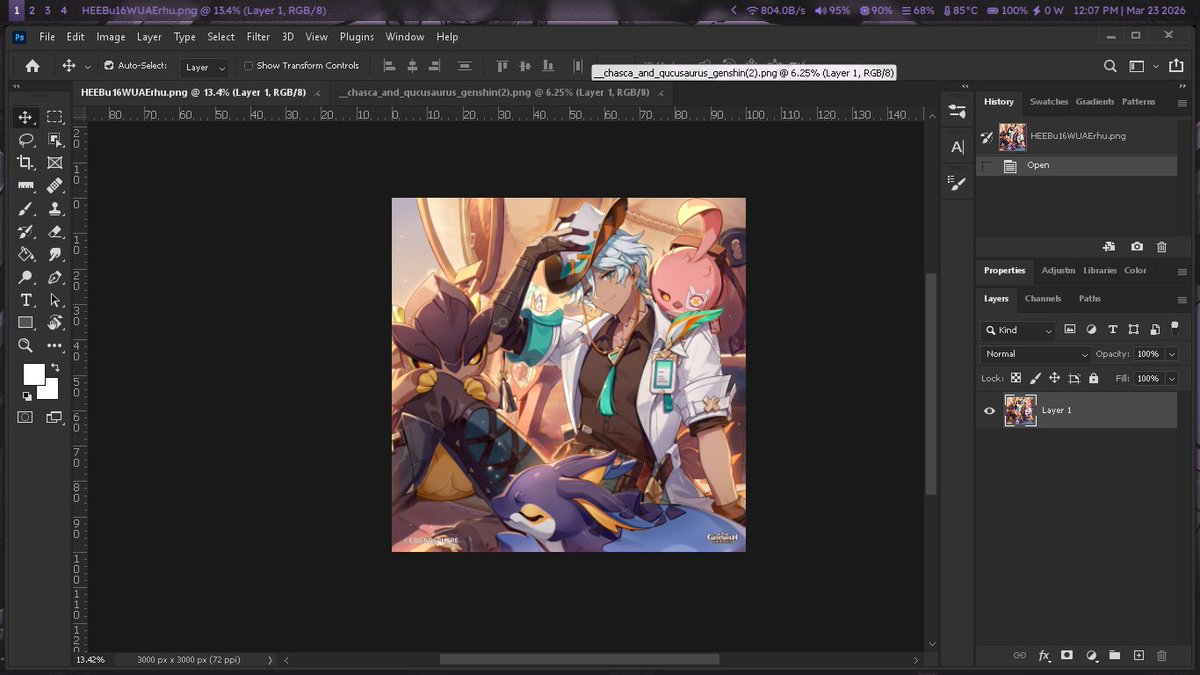Open the Edit Toolbar three-dots menu
Image resolution: width=1200 pixels, height=675 pixels.
55,345
